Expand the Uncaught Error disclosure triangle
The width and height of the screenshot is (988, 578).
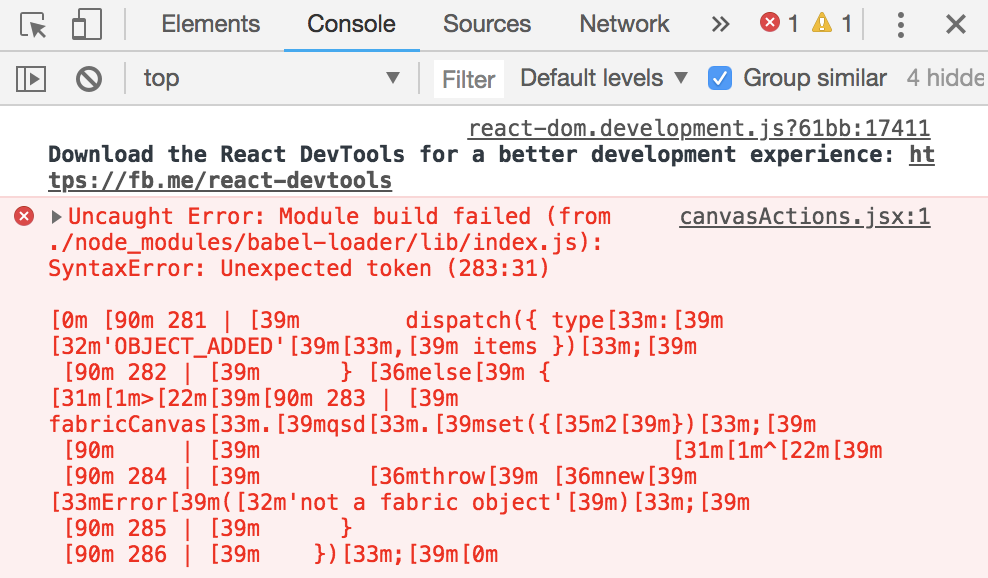[x=56, y=217]
